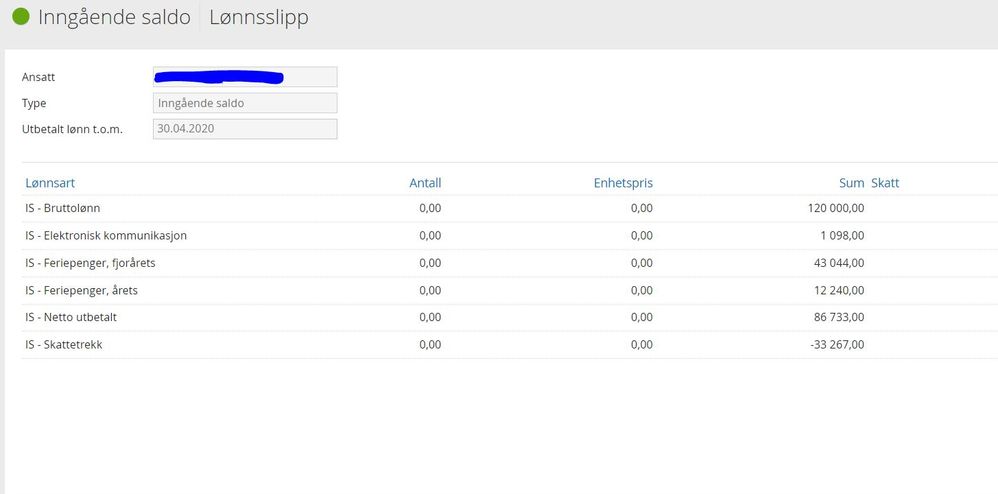Click the Ansatt input field
The width and height of the screenshot is (998, 494).
(245, 77)
